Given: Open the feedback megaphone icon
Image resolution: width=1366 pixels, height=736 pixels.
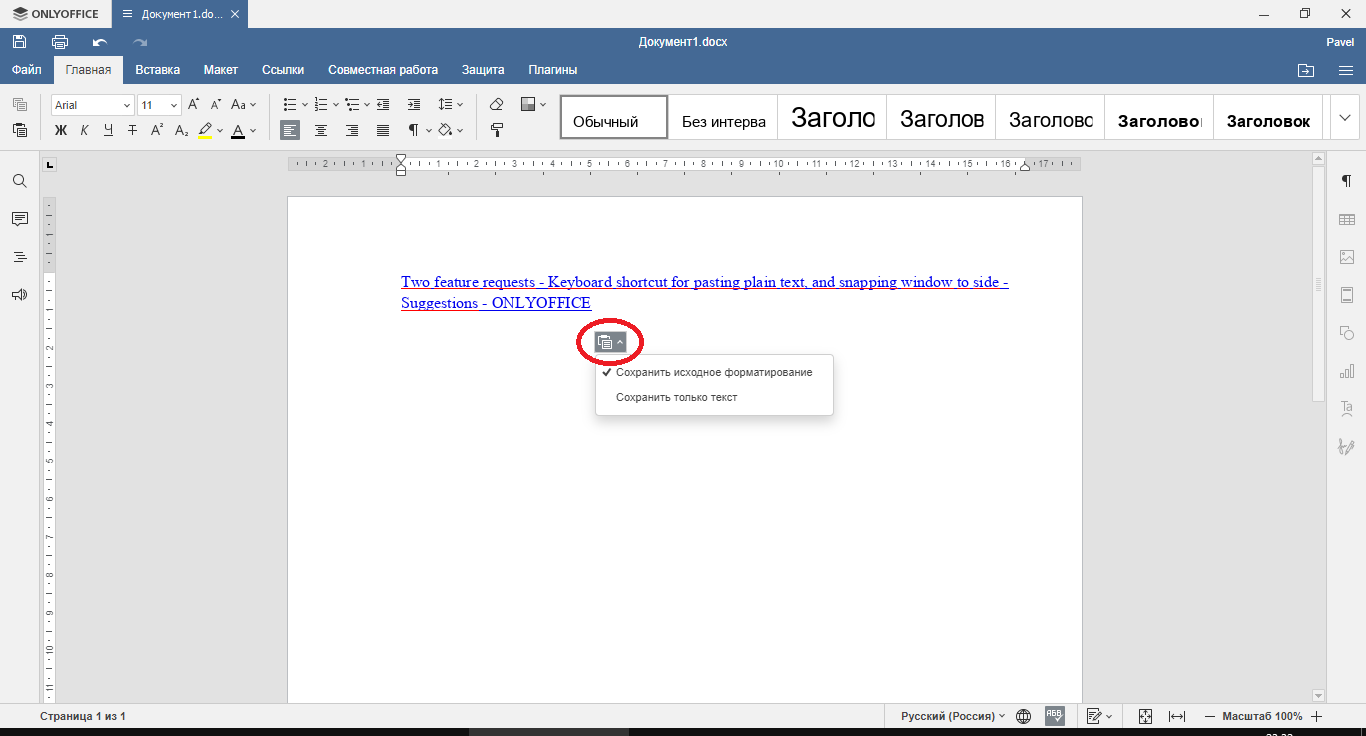Looking at the screenshot, I should click(19, 295).
